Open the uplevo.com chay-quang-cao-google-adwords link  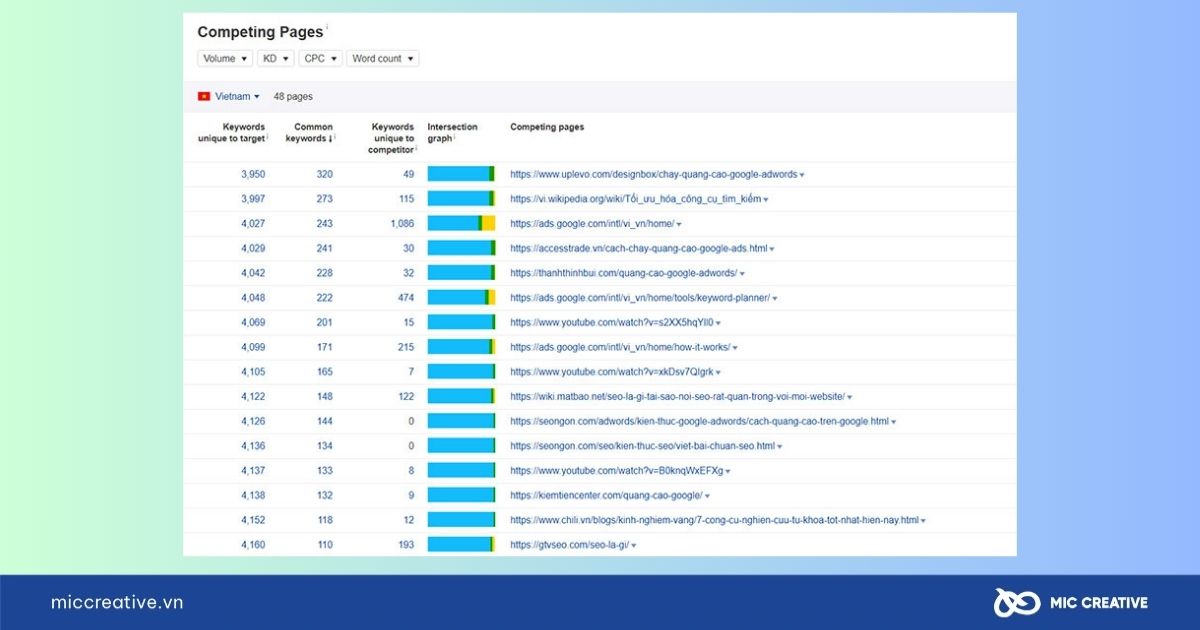654,174
